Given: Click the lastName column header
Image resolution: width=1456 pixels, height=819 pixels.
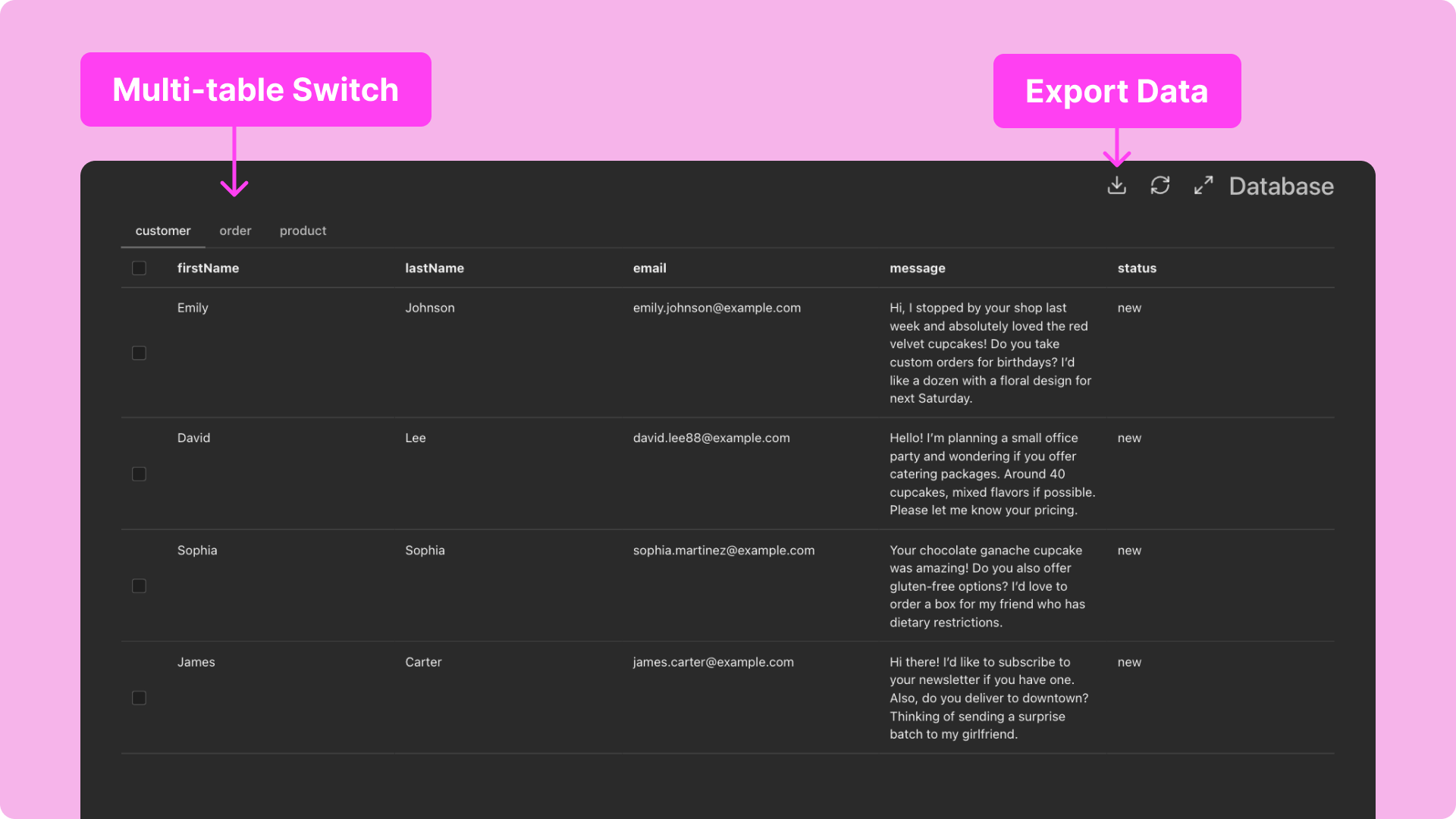Looking at the screenshot, I should [434, 268].
